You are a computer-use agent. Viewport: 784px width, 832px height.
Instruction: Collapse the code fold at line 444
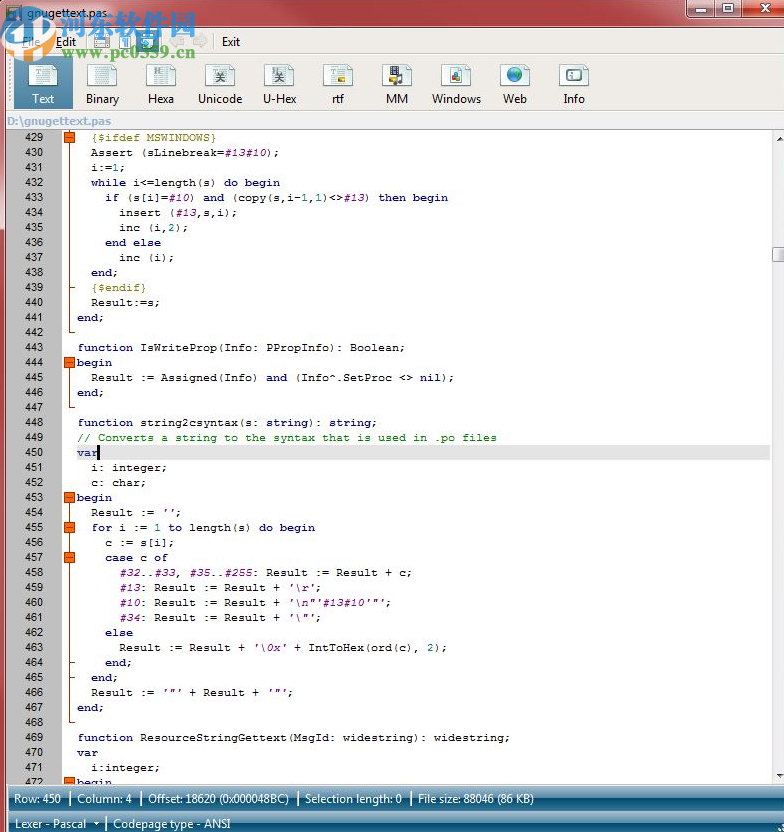[x=69, y=363]
